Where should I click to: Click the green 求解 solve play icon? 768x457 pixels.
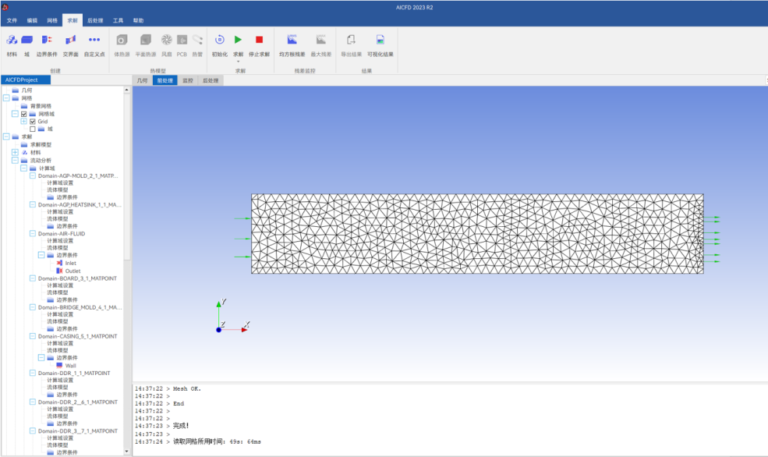point(238,40)
